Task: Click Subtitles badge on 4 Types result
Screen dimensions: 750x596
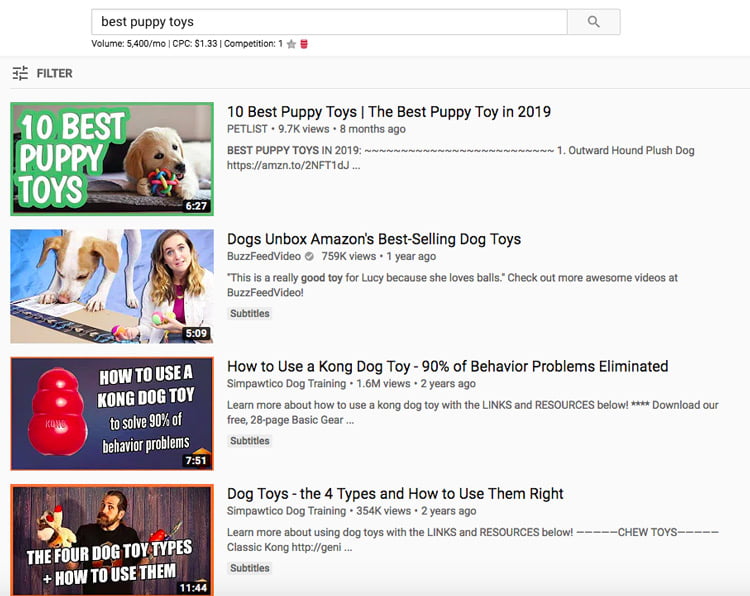Action: tap(250, 568)
